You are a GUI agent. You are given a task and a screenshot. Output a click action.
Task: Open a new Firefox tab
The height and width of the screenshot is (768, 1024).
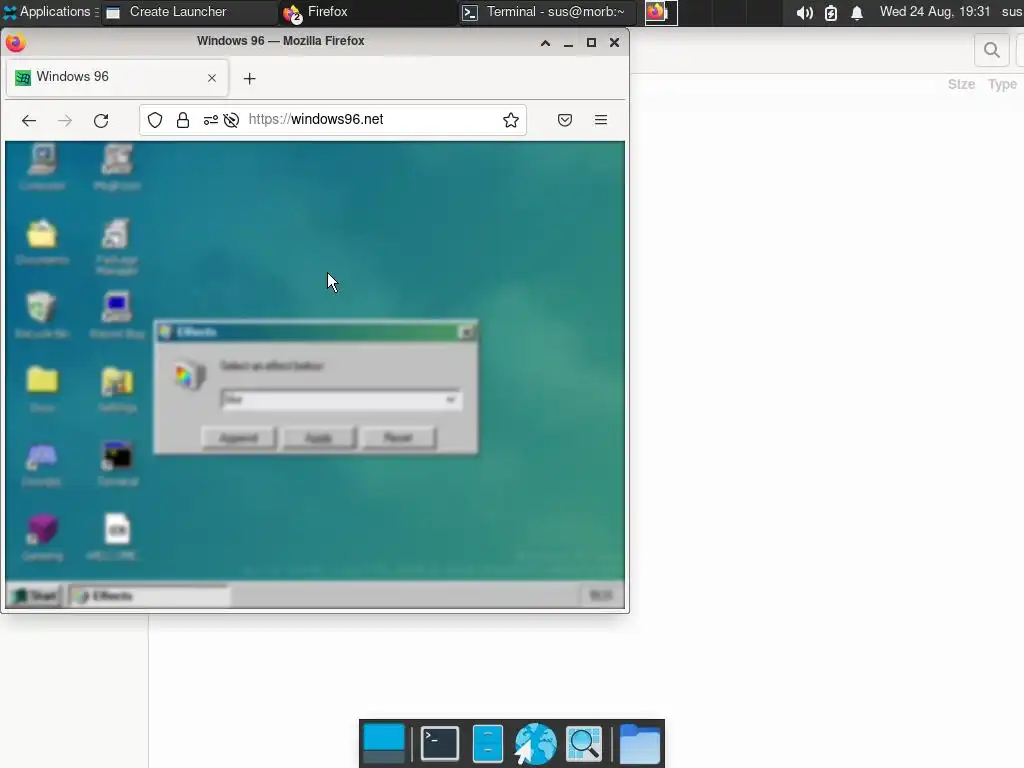[x=249, y=78]
